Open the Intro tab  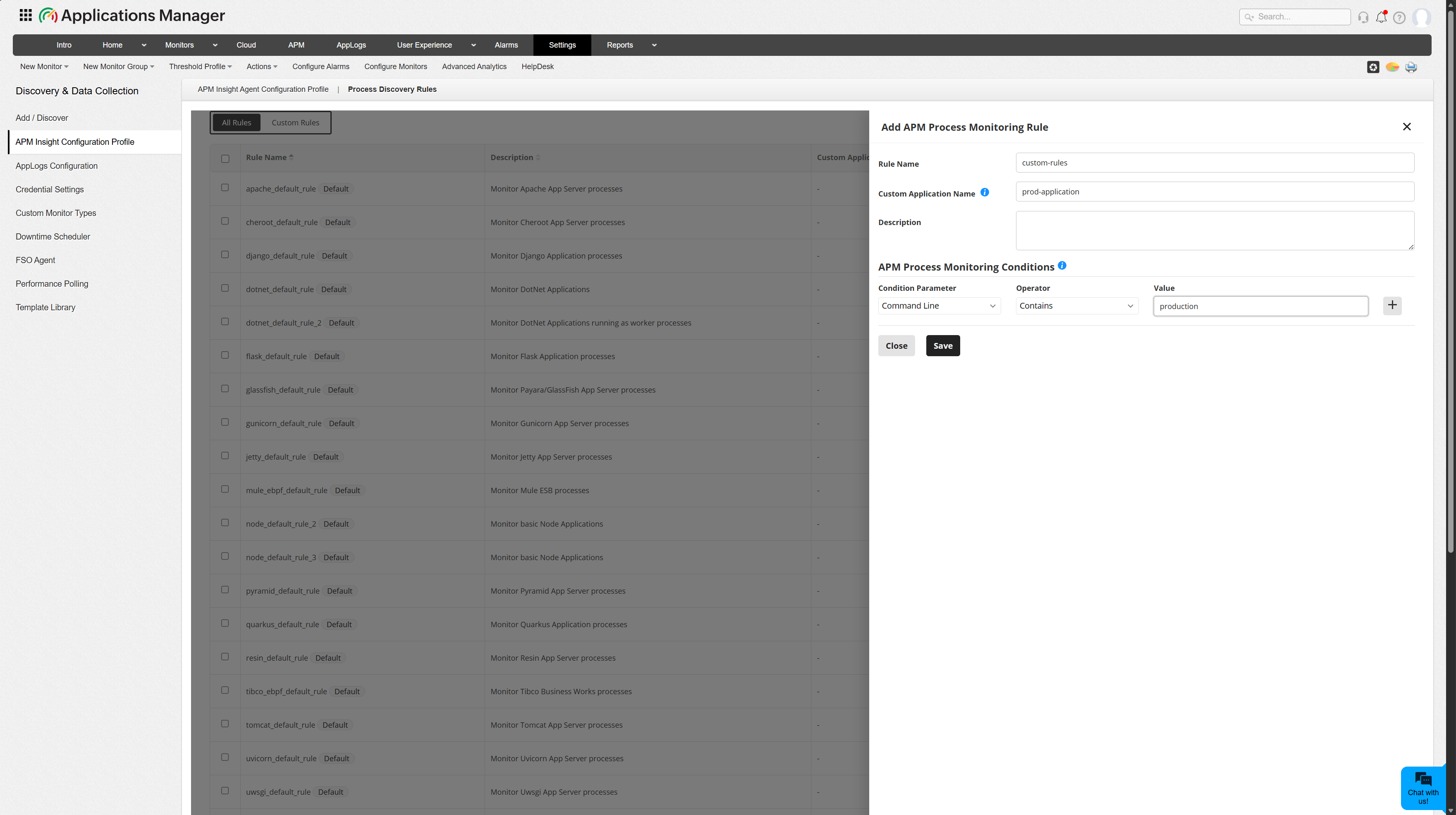(64, 45)
